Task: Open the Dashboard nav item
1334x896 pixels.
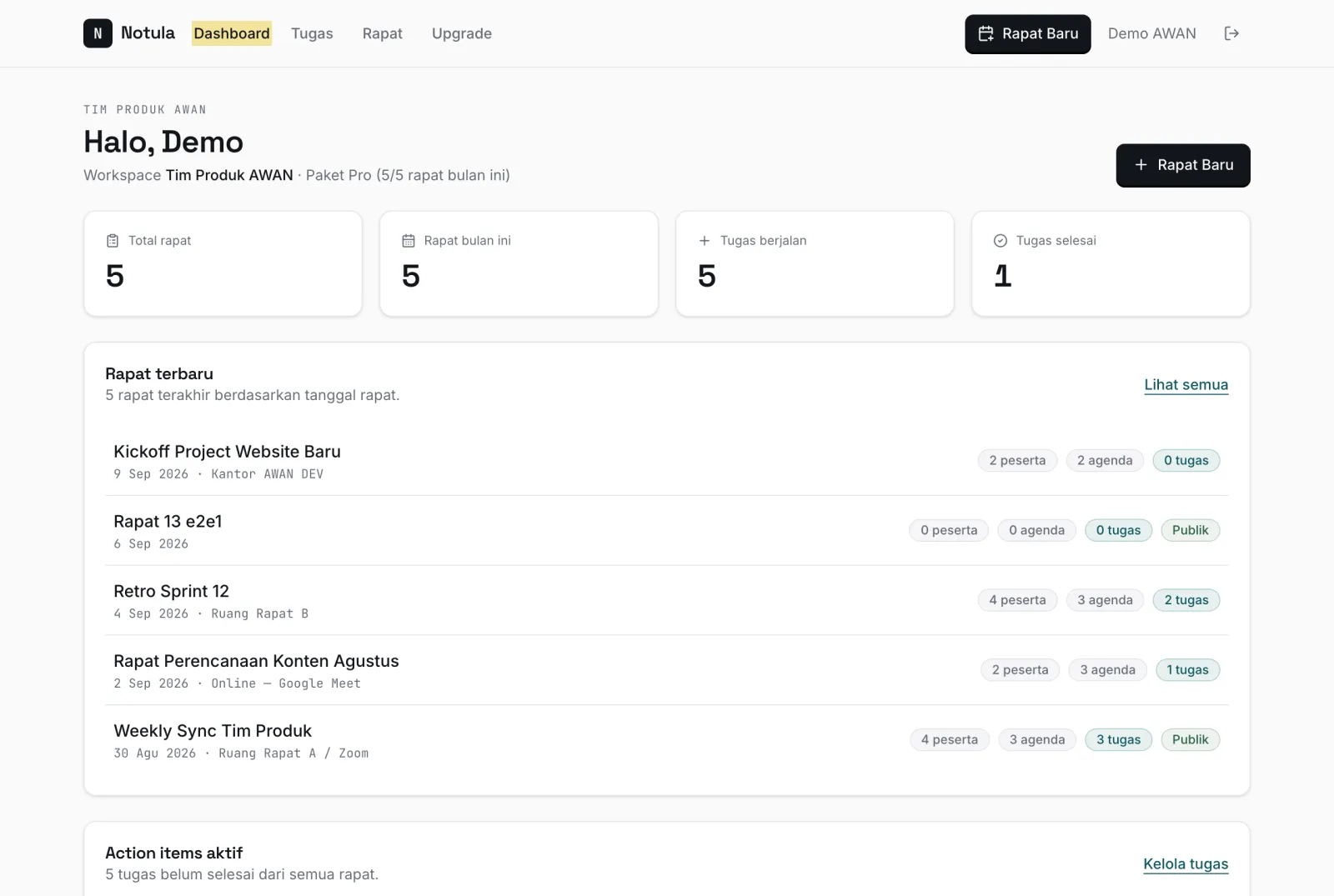Action: [x=232, y=33]
